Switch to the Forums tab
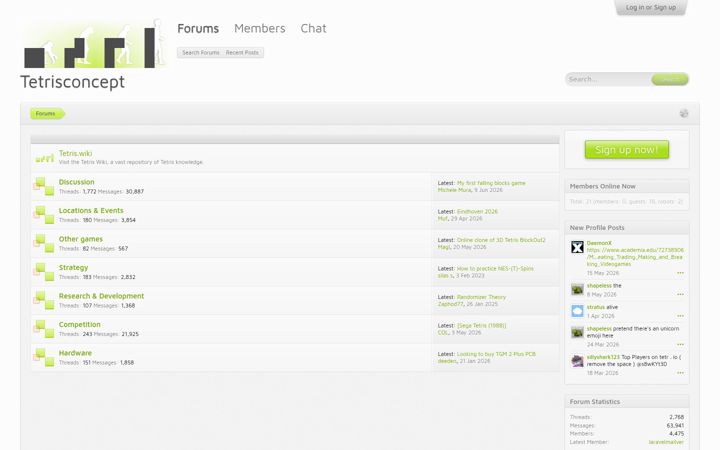The width and height of the screenshot is (720, 450). 198,28
